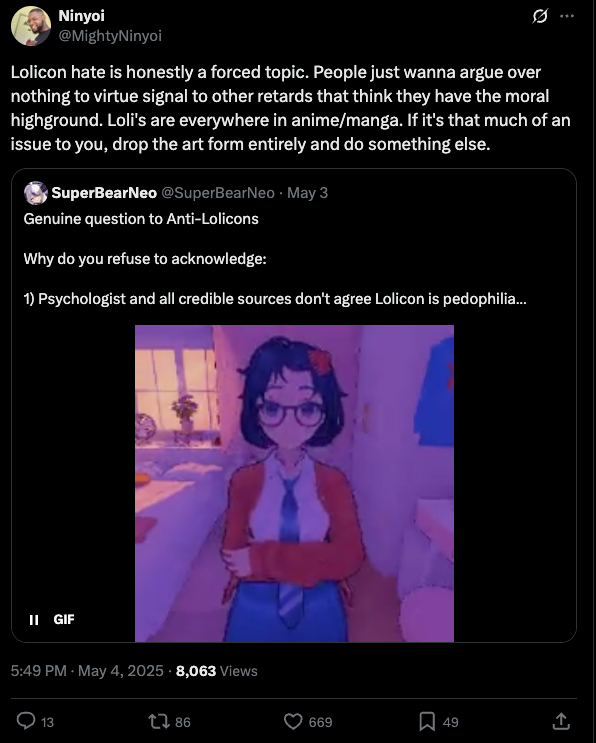Image resolution: width=596 pixels, height=743 pixels.
Task: Open the share upload-arrow icon
Action: pyautogui.click(x=561, y=721)
